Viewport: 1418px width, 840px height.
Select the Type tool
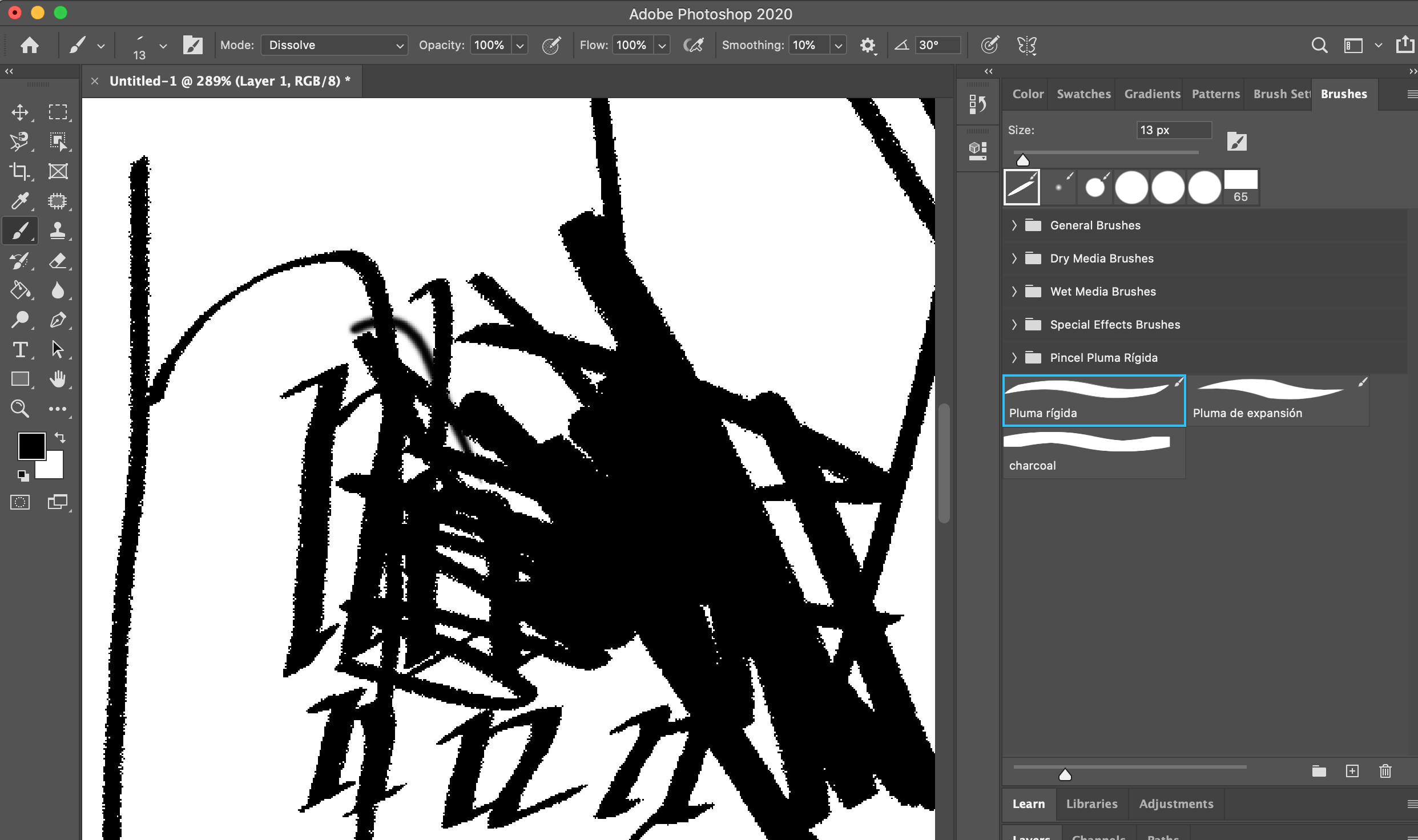click(x=21, y=350)
